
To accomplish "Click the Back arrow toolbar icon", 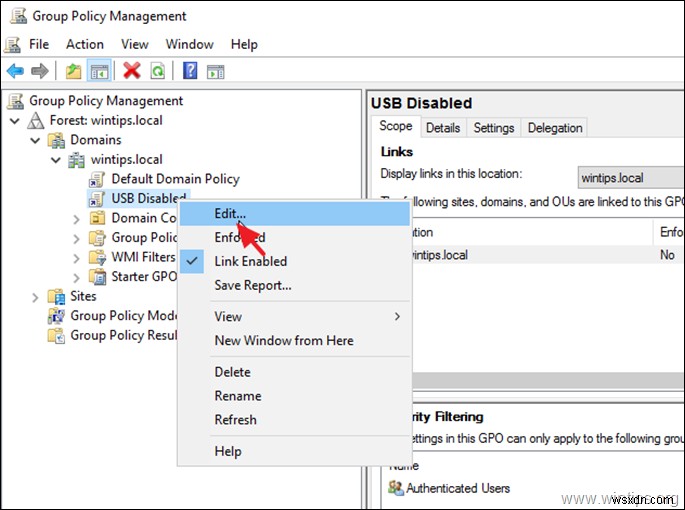I will pyautogui.click(x=16, y=71).
